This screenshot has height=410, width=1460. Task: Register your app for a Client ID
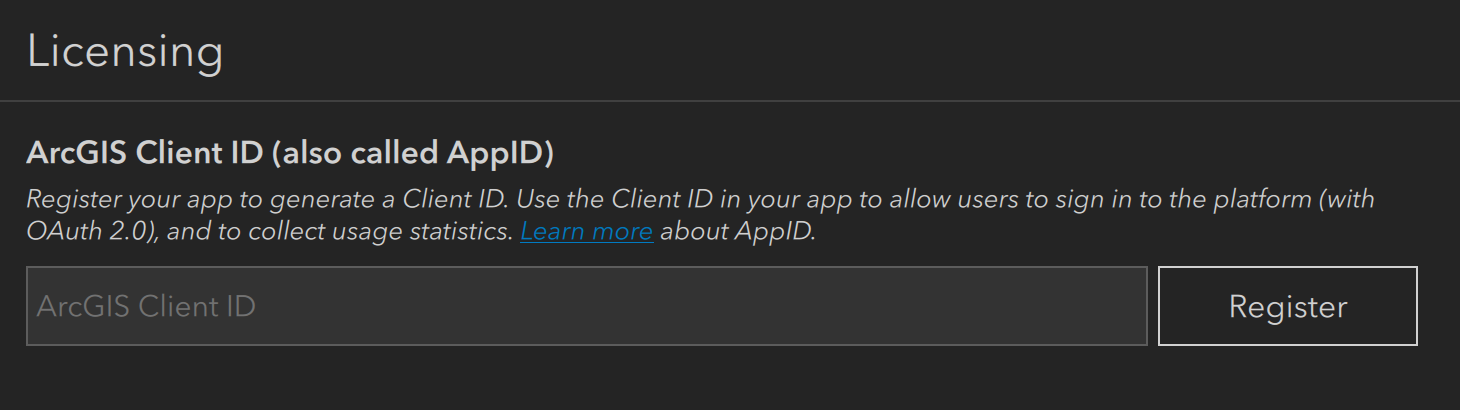[x=1287, y=306]
